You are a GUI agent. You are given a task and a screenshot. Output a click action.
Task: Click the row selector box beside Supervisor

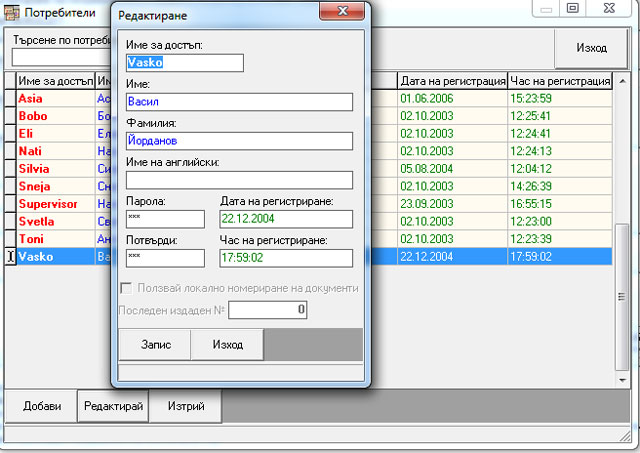pyautogui.click(x=10, y=204)
